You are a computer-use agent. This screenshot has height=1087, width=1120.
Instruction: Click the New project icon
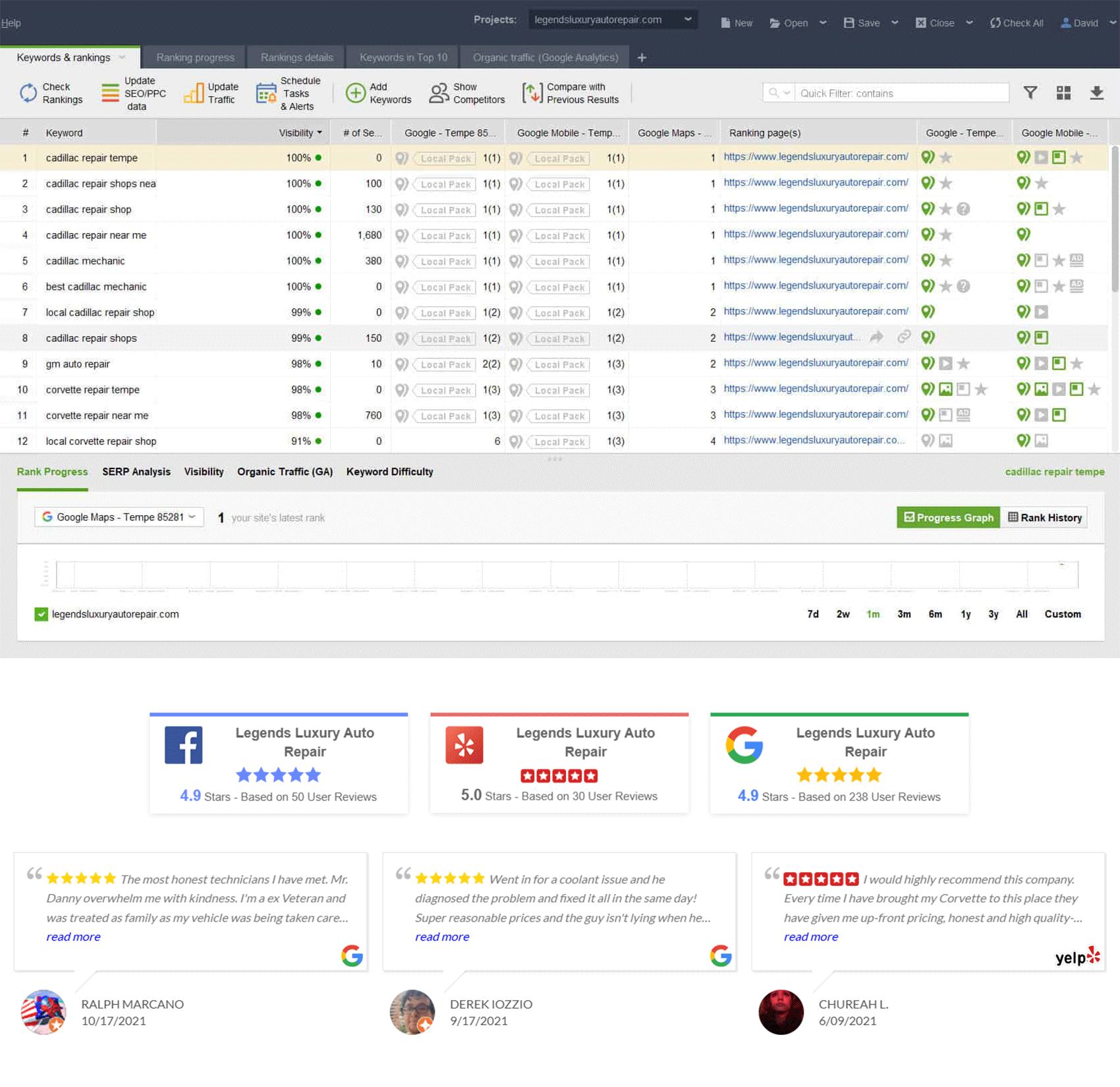725,23
